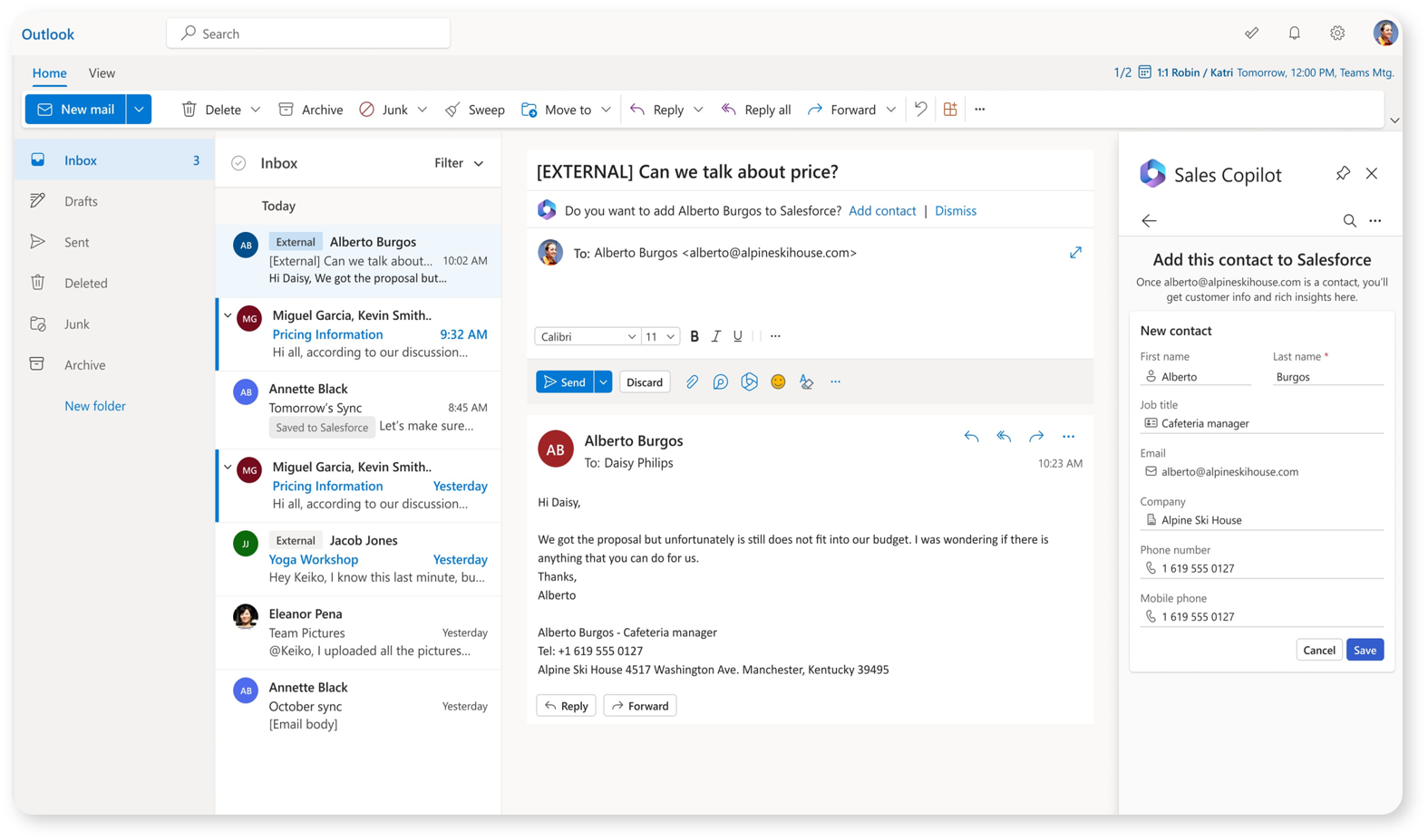Toggle bold formatting in reply
The width and height of the screenshot is (1428, 840).
click(x=695, y=336)
